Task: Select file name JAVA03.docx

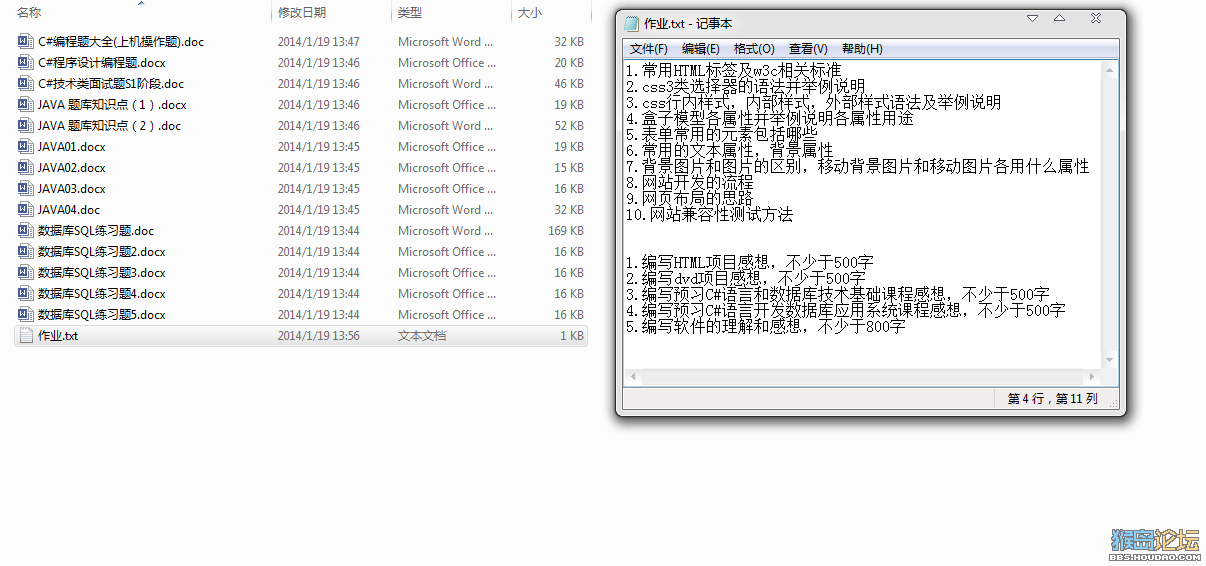Action: point(72,189)
